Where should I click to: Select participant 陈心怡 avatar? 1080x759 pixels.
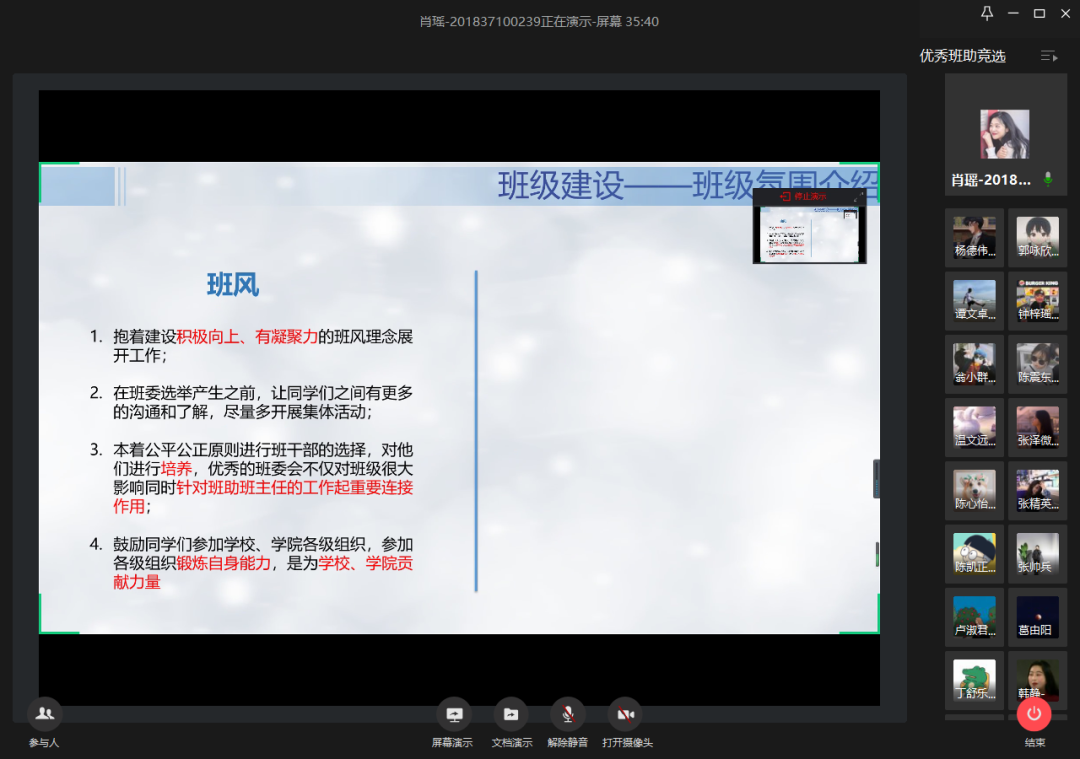pos(974,491)
